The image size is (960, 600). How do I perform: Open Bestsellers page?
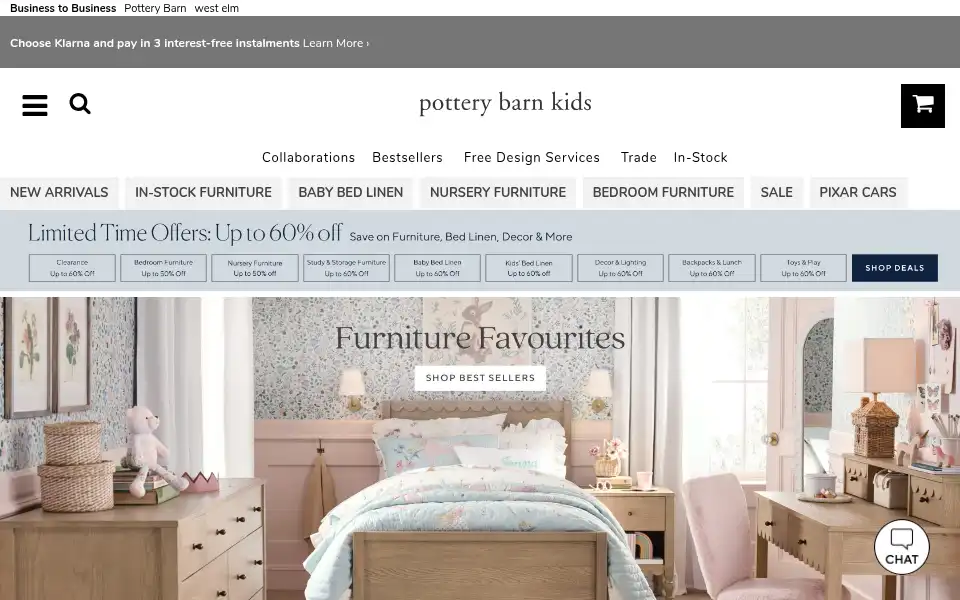(x=407, y=157)
